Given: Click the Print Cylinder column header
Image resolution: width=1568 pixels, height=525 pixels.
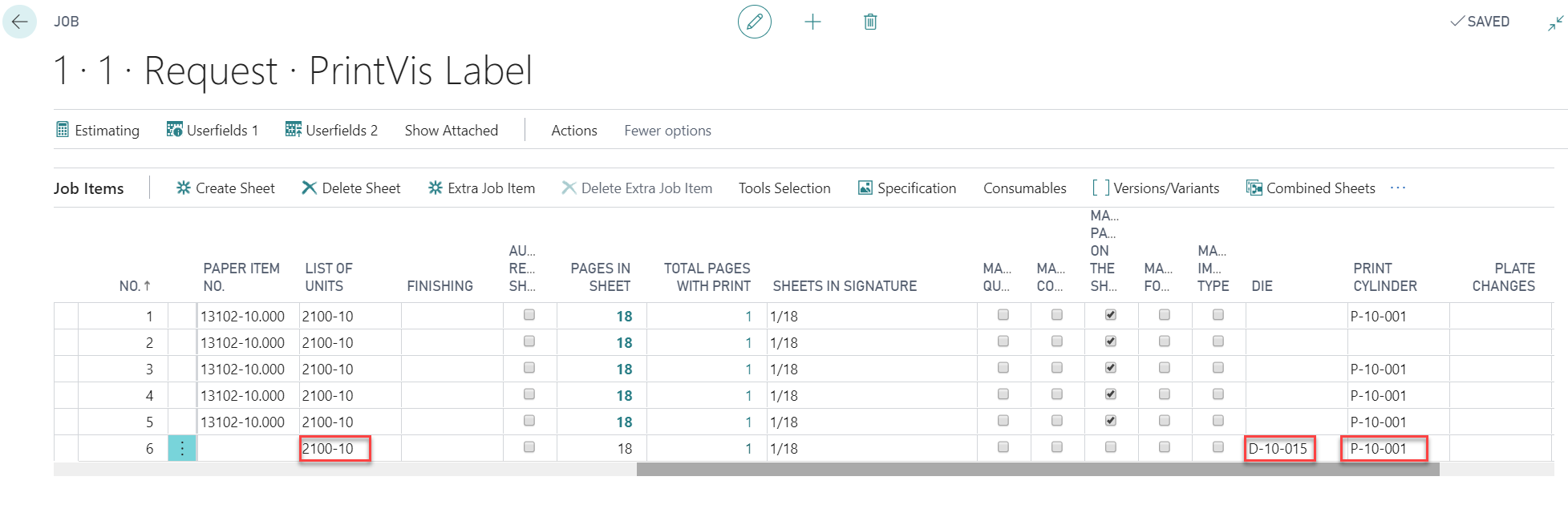Looking at the screenshot, I should tap(1385, 277).
